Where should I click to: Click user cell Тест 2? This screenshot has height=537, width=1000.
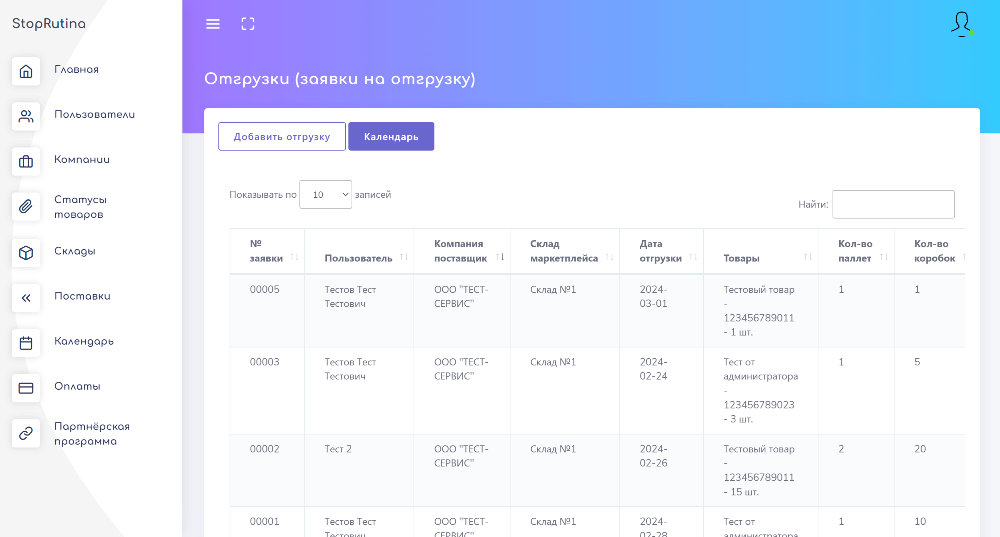point(338,449)
